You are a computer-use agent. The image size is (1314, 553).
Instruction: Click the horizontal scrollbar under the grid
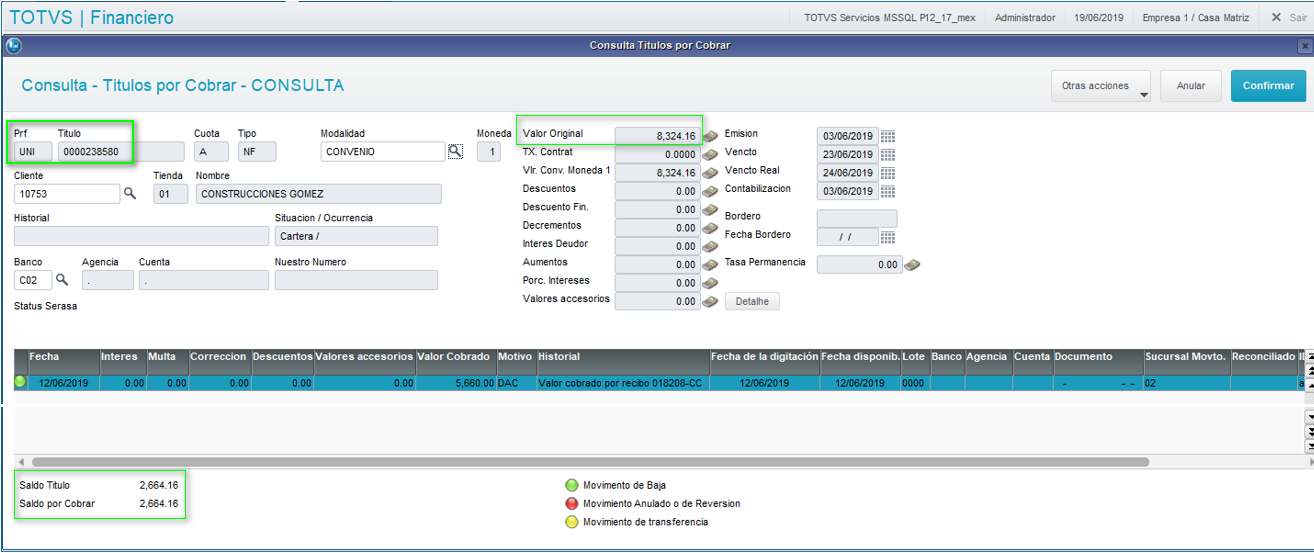click(x=590, y=462)
